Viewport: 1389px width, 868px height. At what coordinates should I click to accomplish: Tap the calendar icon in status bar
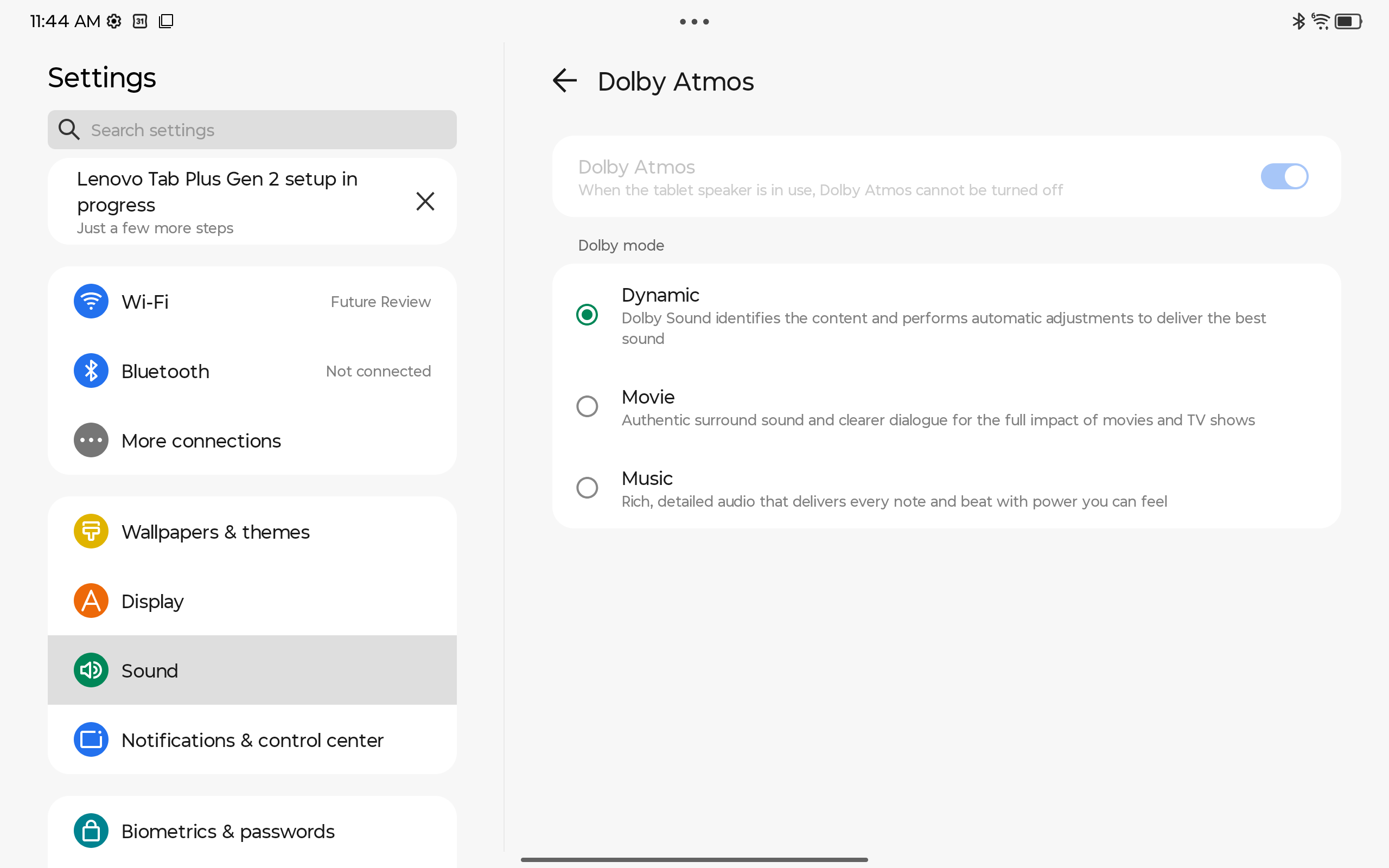click(x=140, y=21)
